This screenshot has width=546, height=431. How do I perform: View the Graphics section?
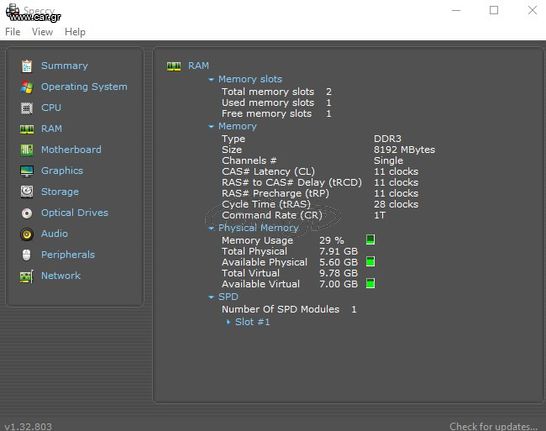pyautogui.click(x=62, y=171)
